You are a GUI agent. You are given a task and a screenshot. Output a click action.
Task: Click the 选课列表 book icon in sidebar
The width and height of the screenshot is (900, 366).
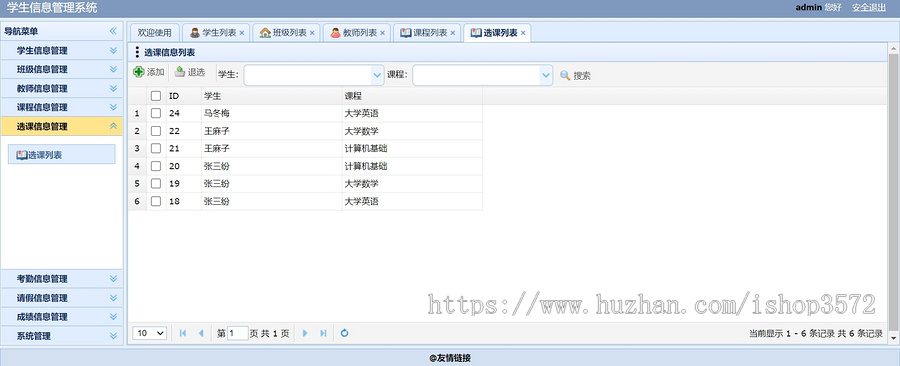[22, 155]
